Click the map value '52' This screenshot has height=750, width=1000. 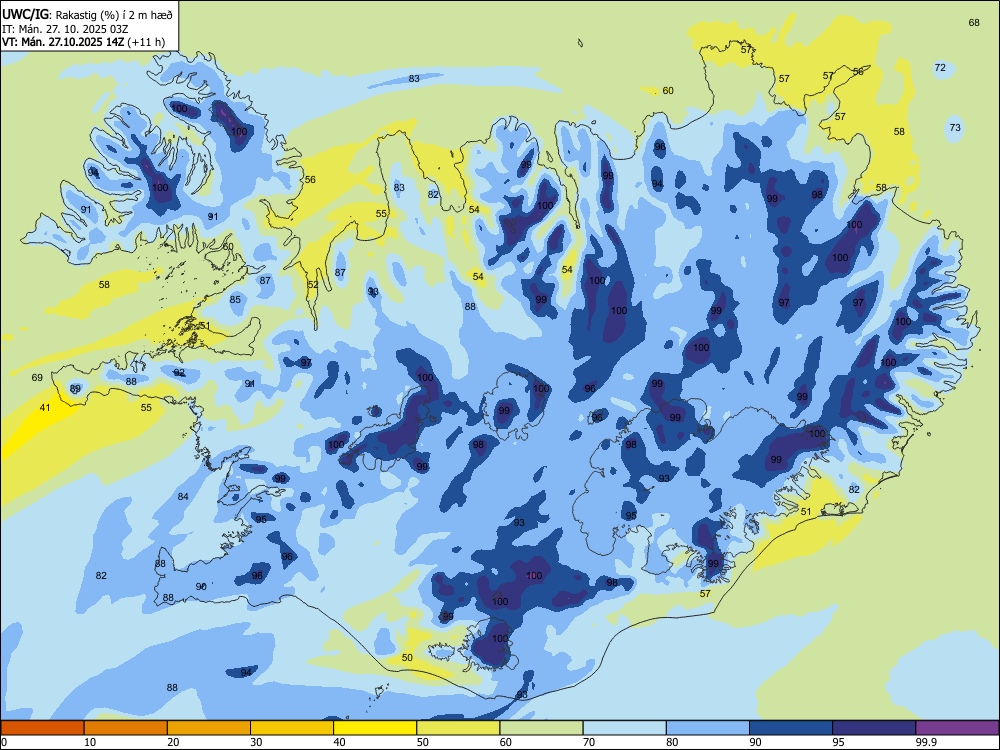(x=312, y=284)
